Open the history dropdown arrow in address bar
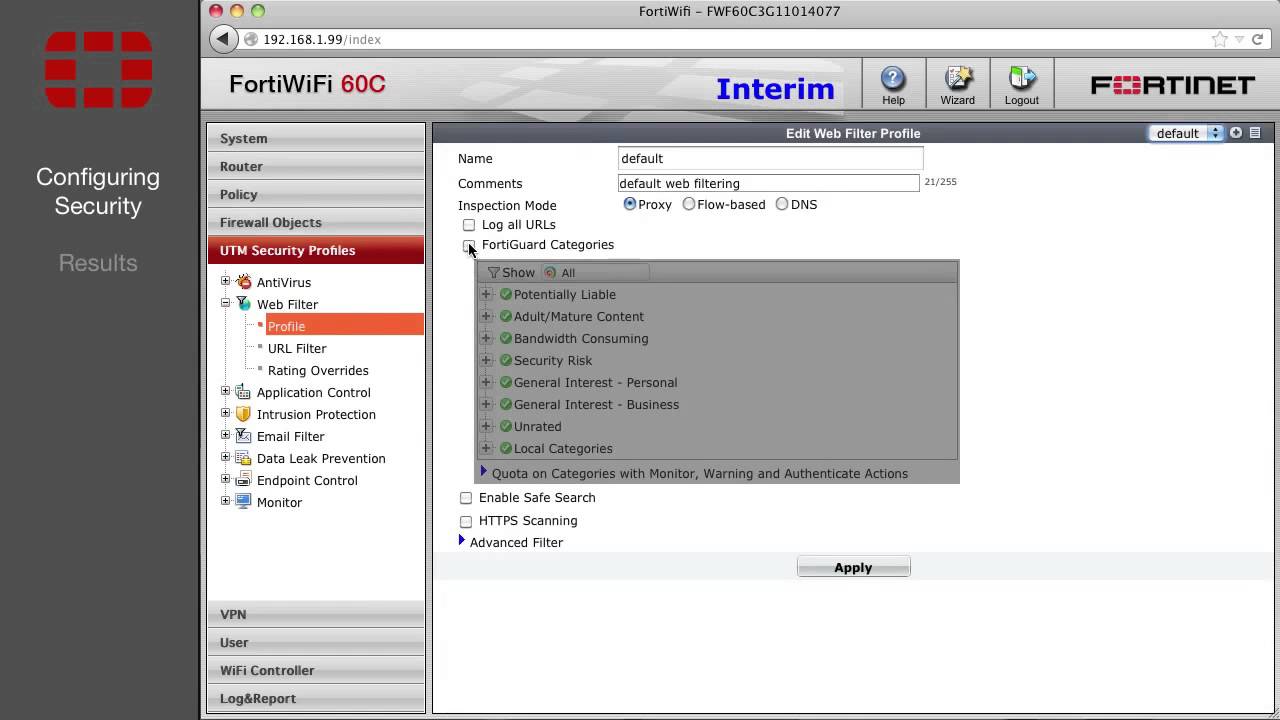This screenshot has height=720, width=1280. point(1240,39)
